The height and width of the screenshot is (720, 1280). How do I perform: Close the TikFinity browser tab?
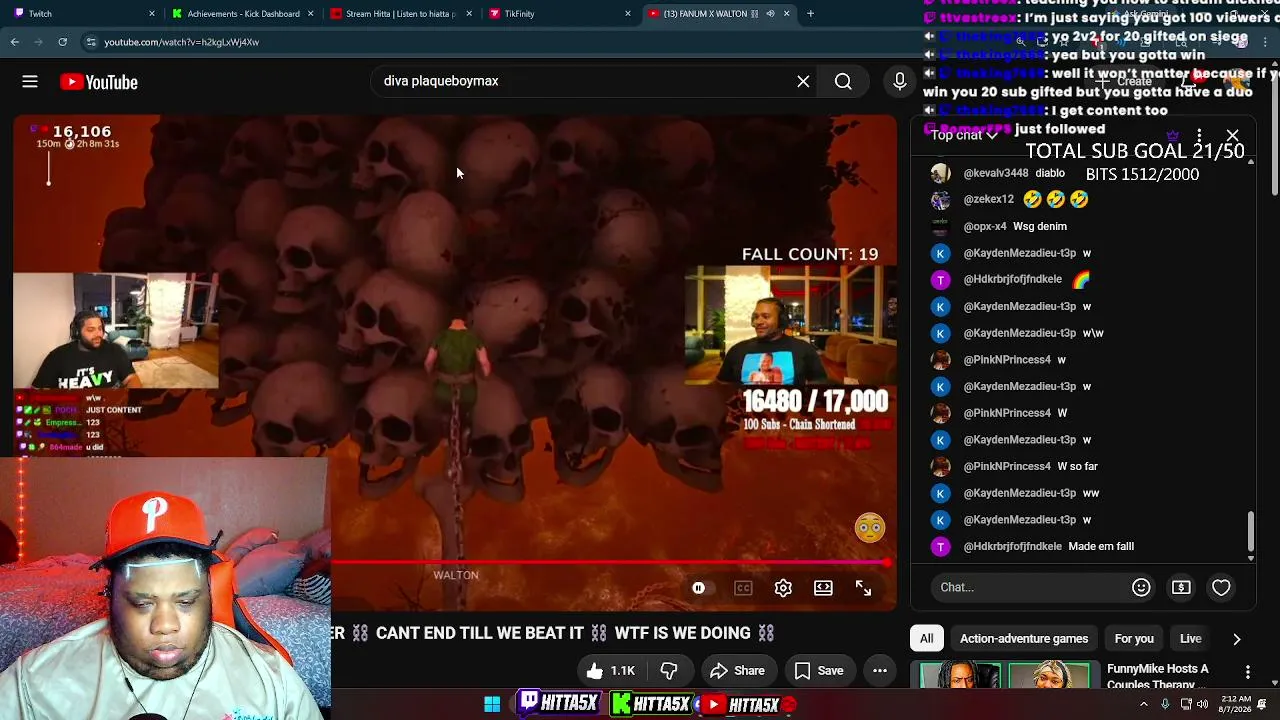tap(628, 14)
